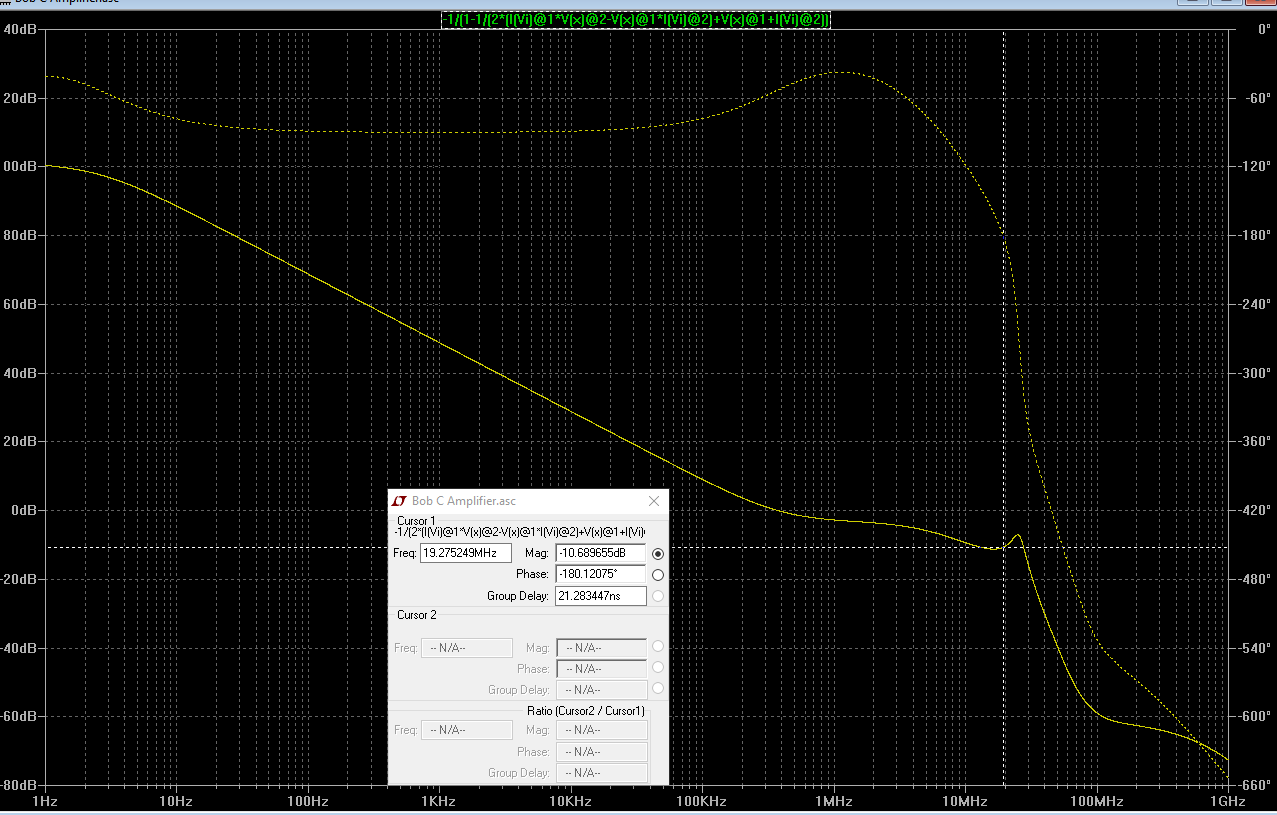Click the -60dB label on left axis
Viewport: 1277px width, 815px height.
pyautogui.click(x=19, y=716)
